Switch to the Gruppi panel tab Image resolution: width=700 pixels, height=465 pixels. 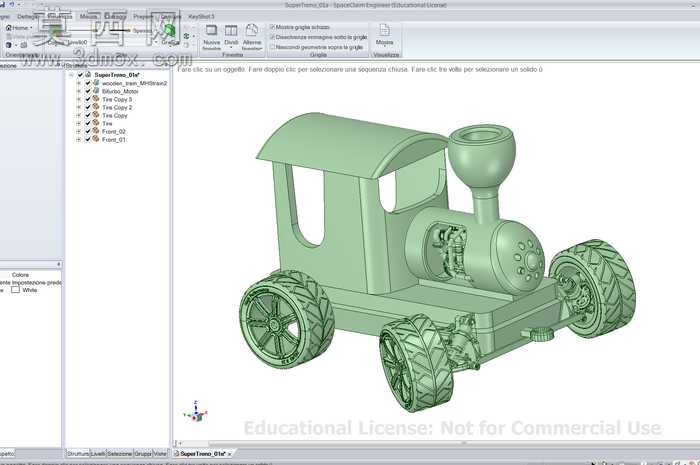143,453
